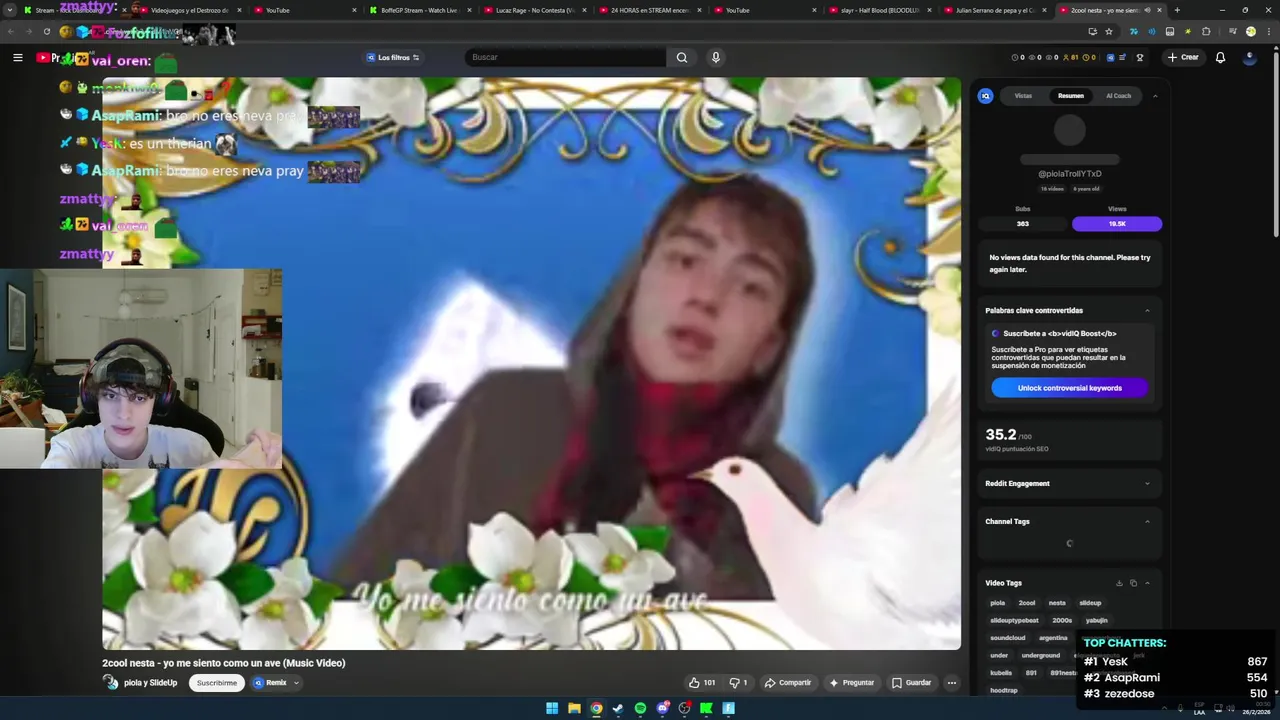Click Preguntar button
The height and width of the screenshot is (720, 1280).
click(x=852, y=683)
